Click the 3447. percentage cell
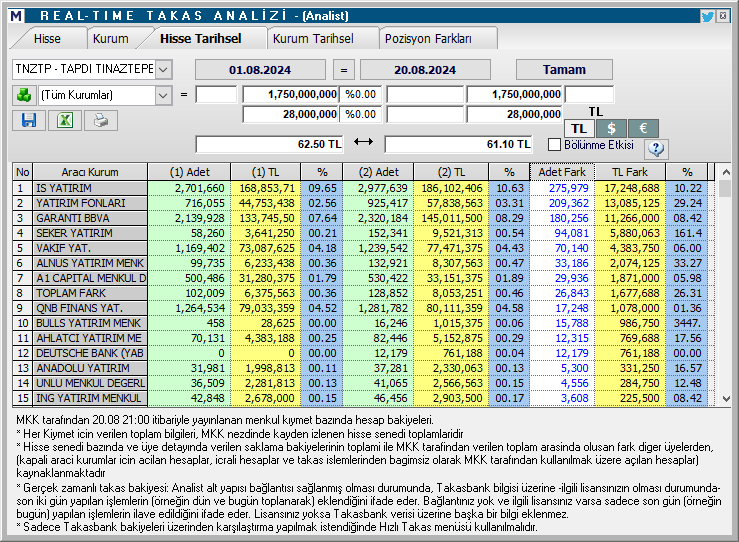This screenshot has height=542, width=739. click(x=687, y=323)
